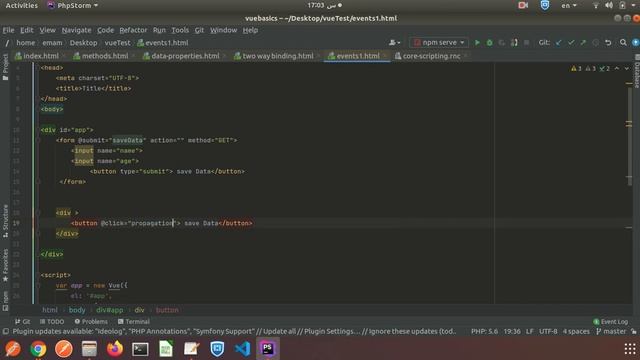The height and width of the screenshot is (360, 640).
Task: Commit changes with Git checkmark icon
Action: (571, 42)
